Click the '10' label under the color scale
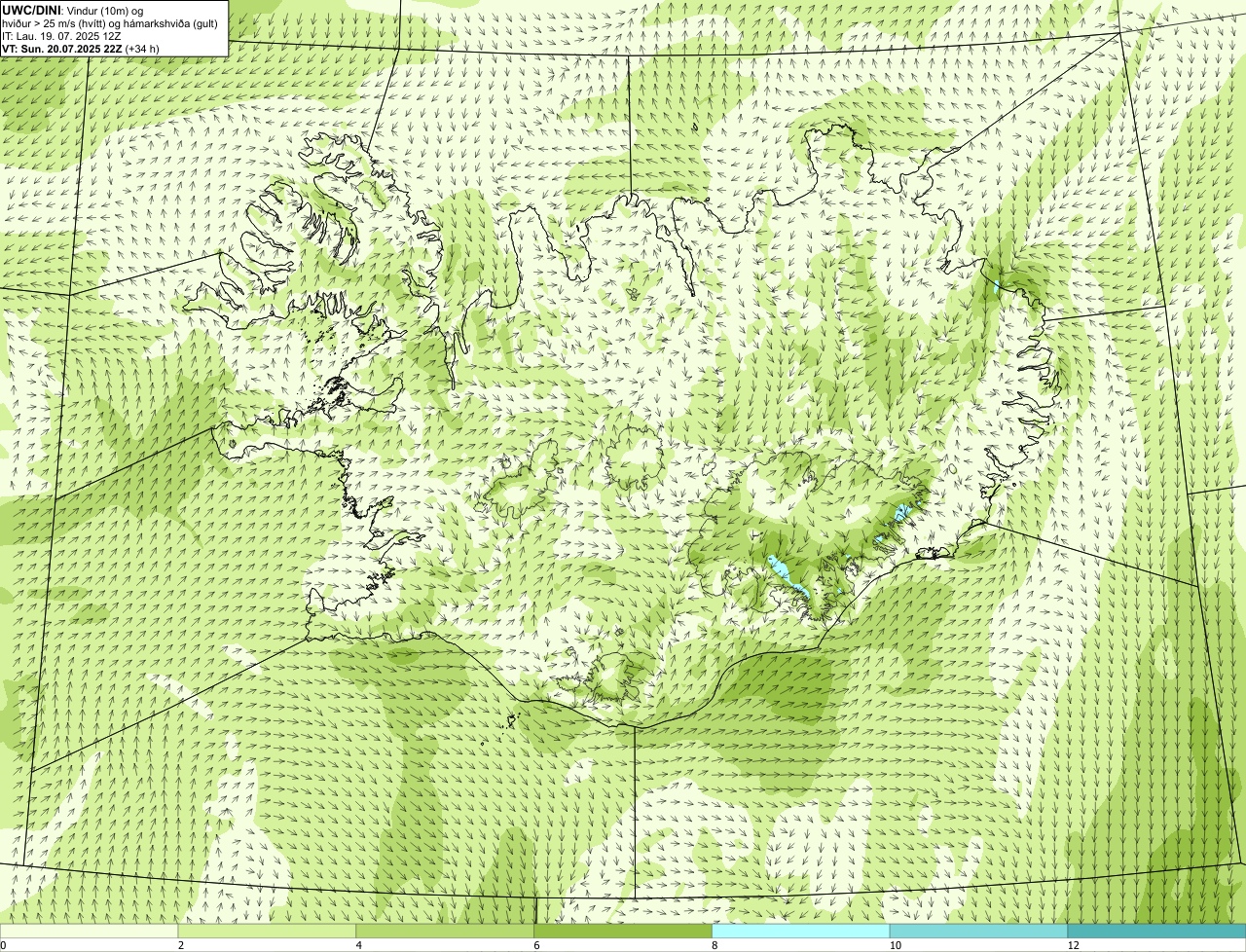This screenshot has width=1246, height=952. [x=895, y=945]
